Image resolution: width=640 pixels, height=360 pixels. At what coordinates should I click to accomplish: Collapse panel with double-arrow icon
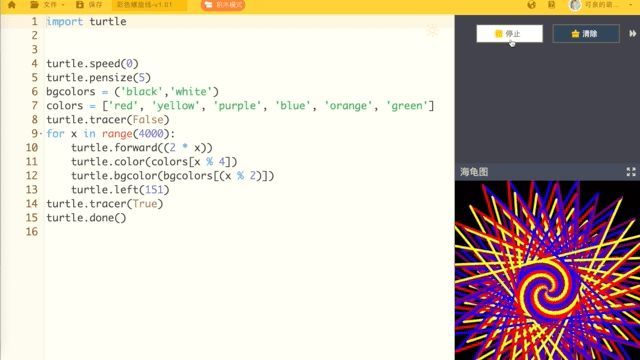[633, 33]
